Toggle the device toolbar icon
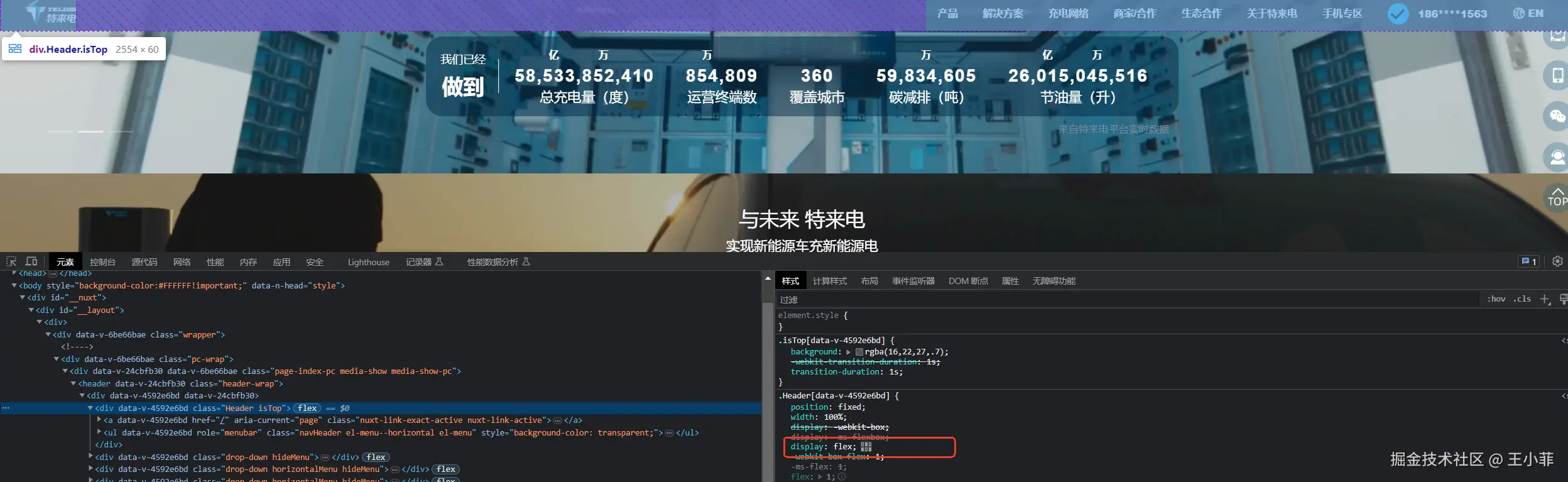This screenshot has width=1568, height=482. point(31,261)
